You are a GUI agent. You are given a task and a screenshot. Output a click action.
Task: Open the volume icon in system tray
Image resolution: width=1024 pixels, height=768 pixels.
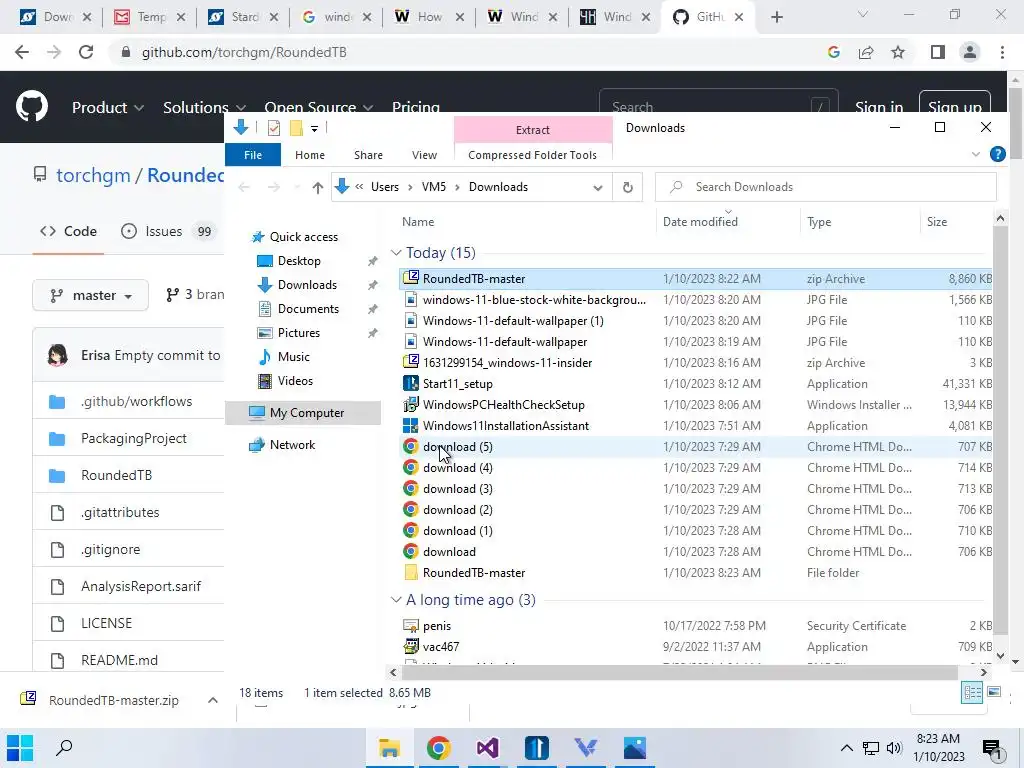[x=895, y=748]
